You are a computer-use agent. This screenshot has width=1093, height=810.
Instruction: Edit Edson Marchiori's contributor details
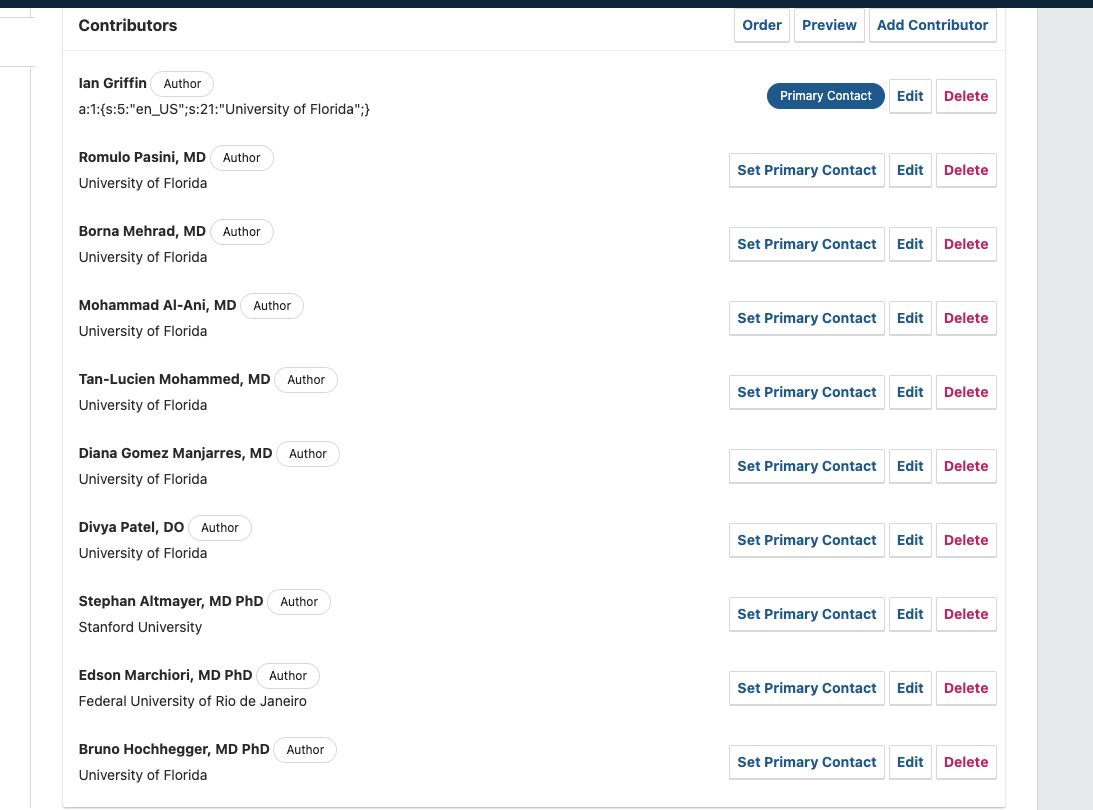[x=910, y=688]
